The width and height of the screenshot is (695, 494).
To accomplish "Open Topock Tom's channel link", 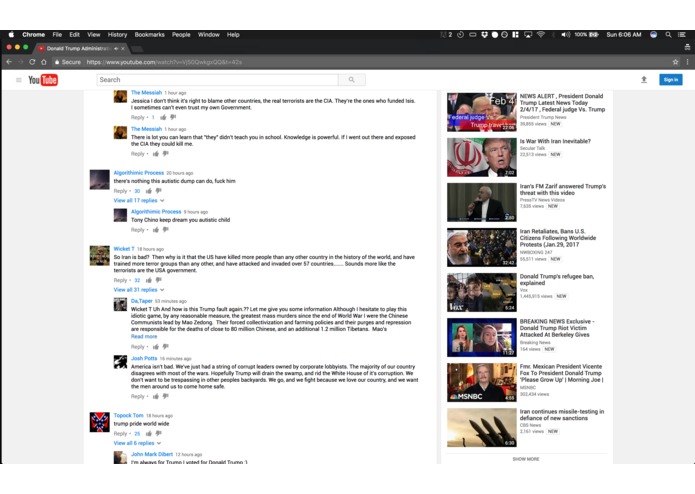I will [129, 416].
